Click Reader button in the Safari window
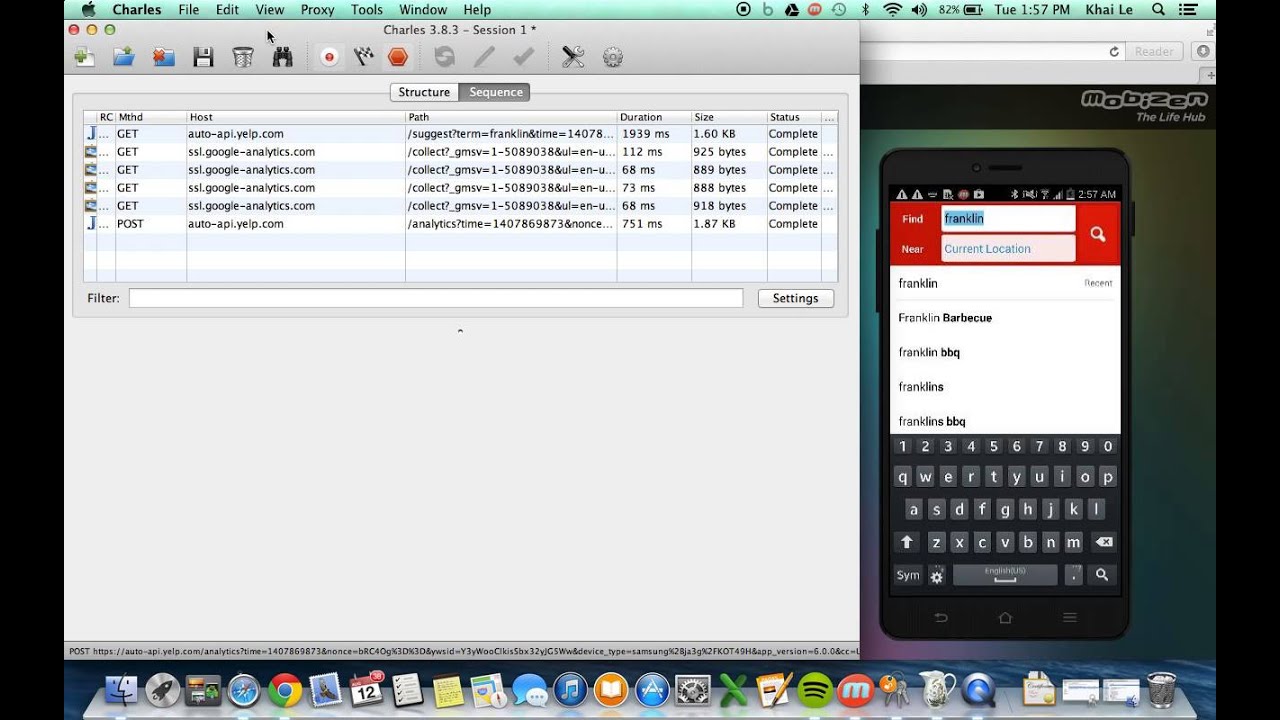This screenshot has height=720, width=1280. coord(1154,51)
